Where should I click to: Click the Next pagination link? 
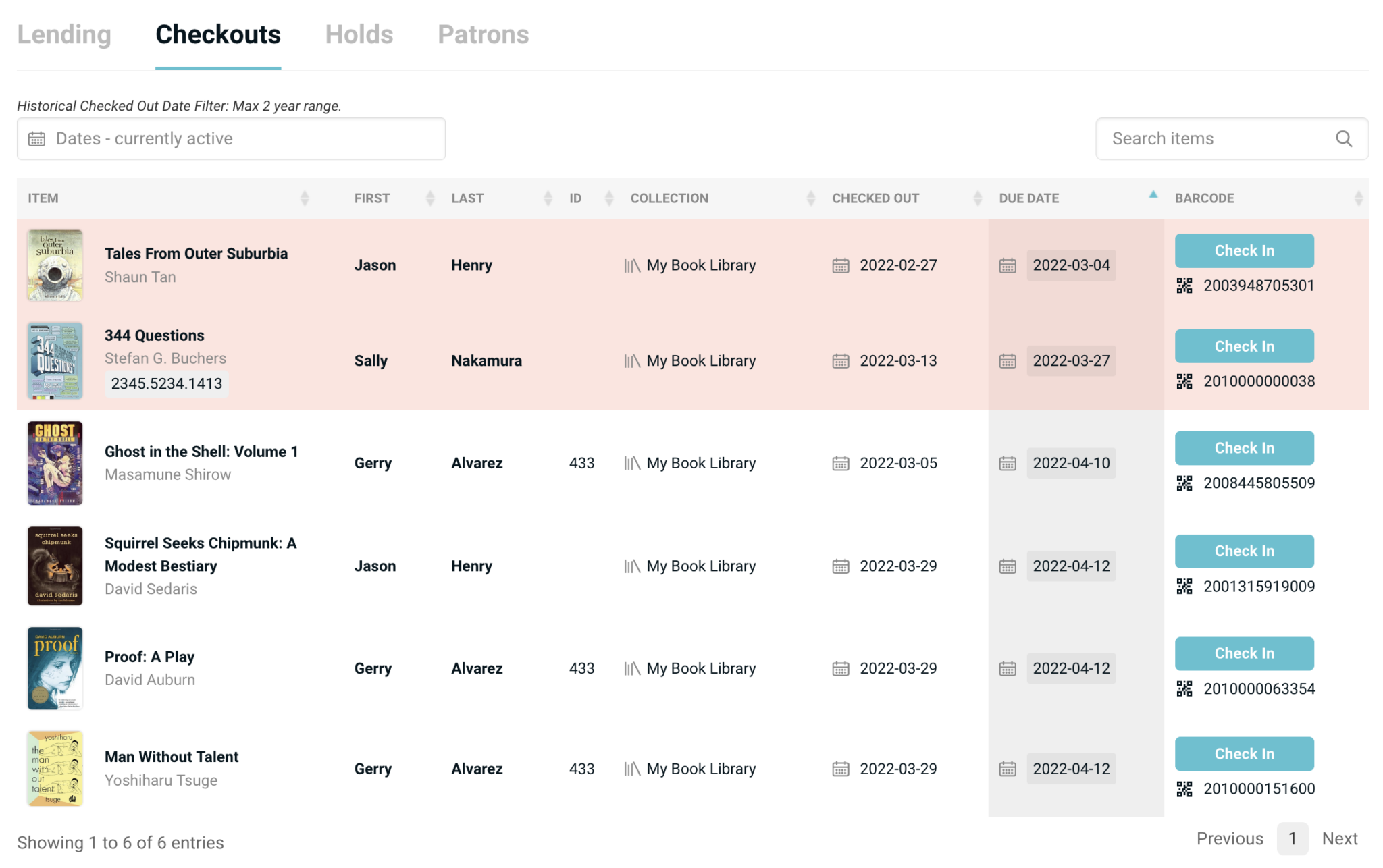pyautogui.click(x=1339, y=839)
